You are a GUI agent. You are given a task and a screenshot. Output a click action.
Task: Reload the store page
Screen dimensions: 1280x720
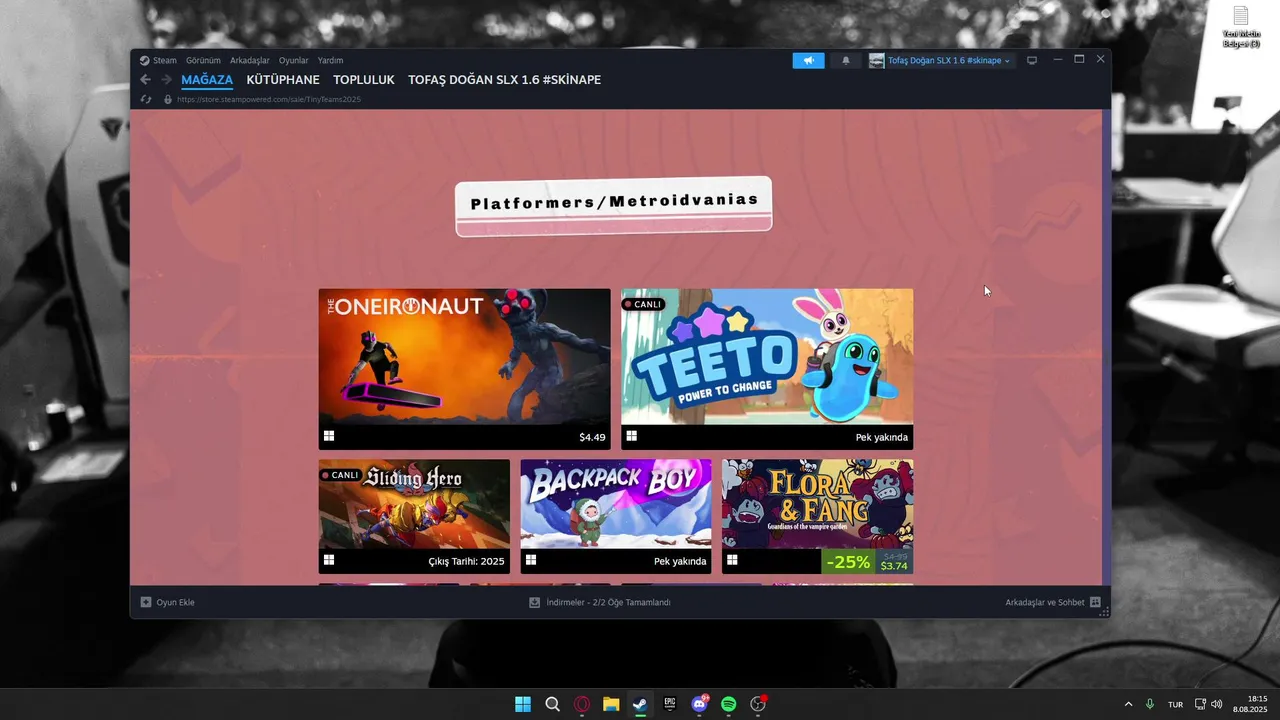pyautogui.click(x=145, y=99)
